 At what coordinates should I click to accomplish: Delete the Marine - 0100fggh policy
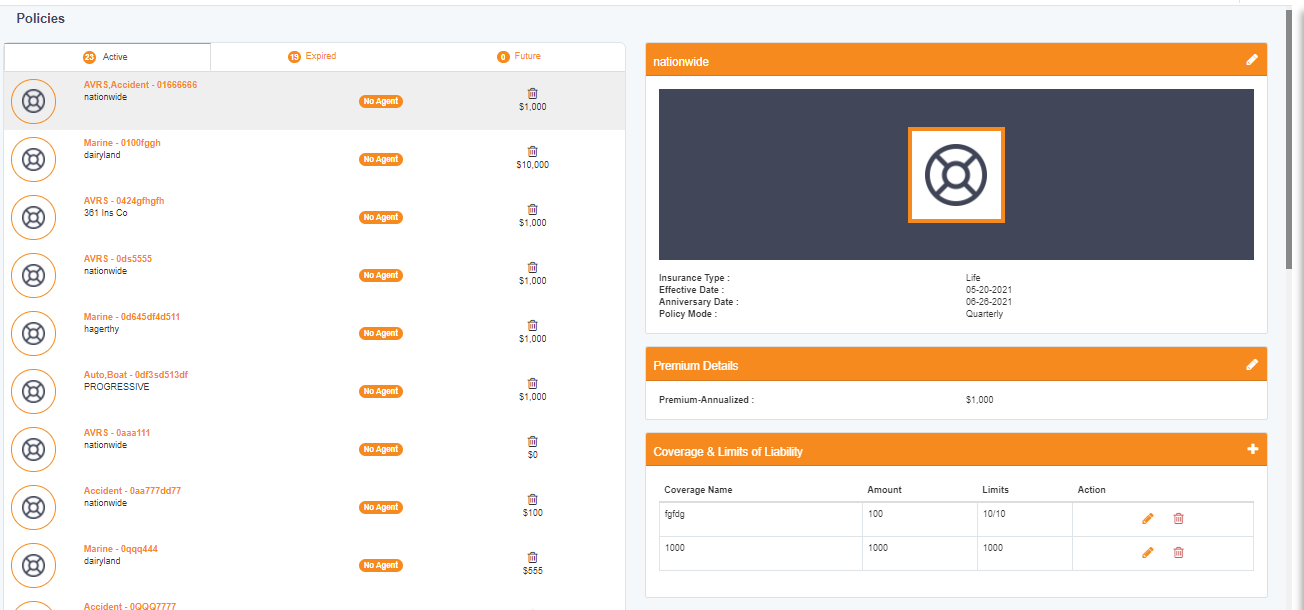tap(532, 151)
